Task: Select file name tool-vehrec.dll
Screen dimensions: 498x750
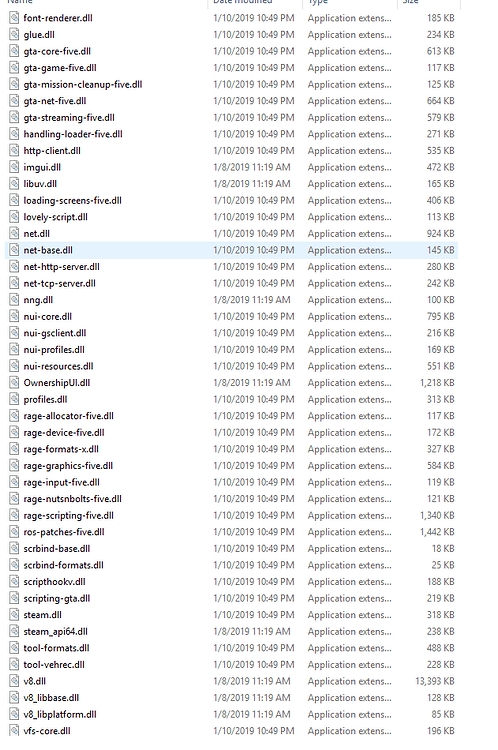Action: [x=54, y=665]
